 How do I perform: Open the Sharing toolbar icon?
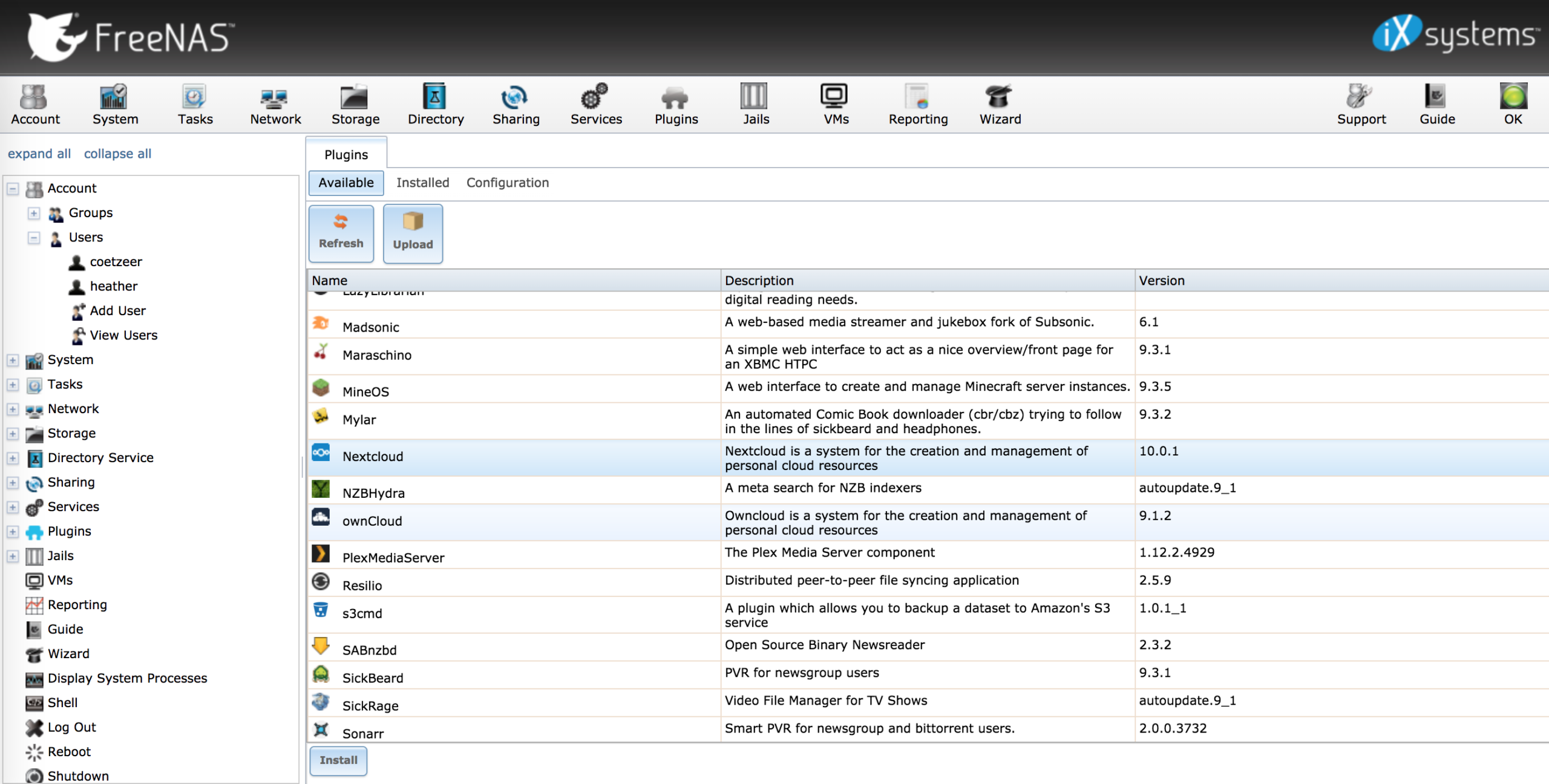pos(516,104)
